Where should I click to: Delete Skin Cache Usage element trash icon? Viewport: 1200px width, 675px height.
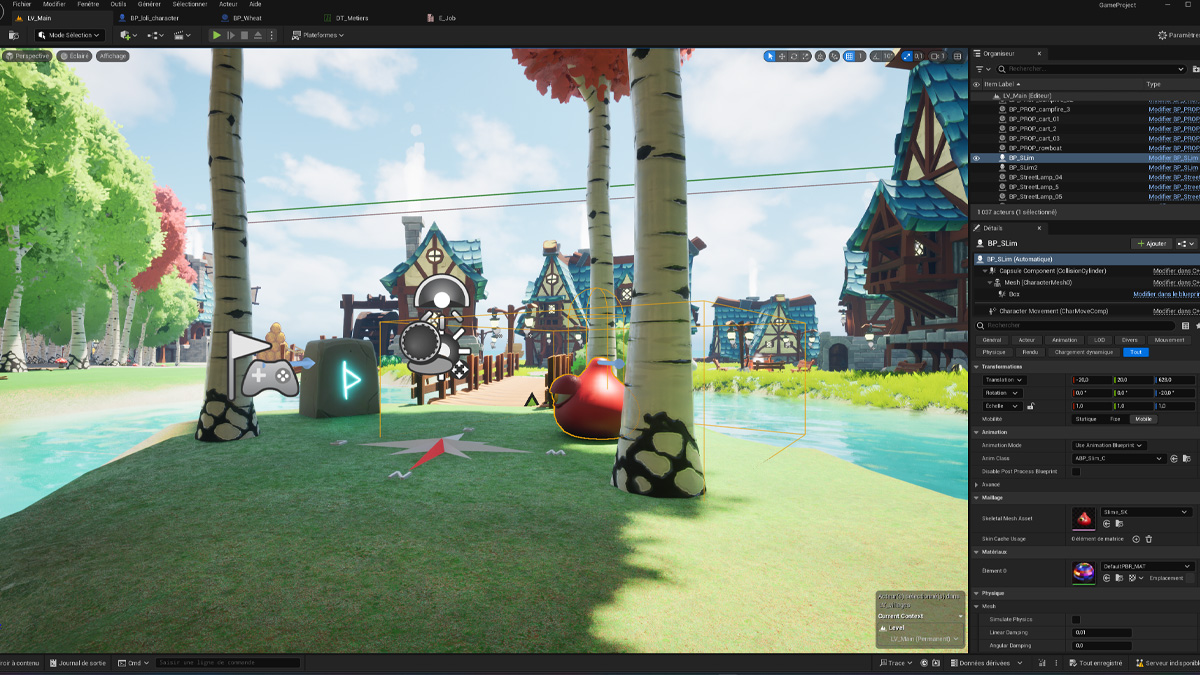coord(1148,539)
